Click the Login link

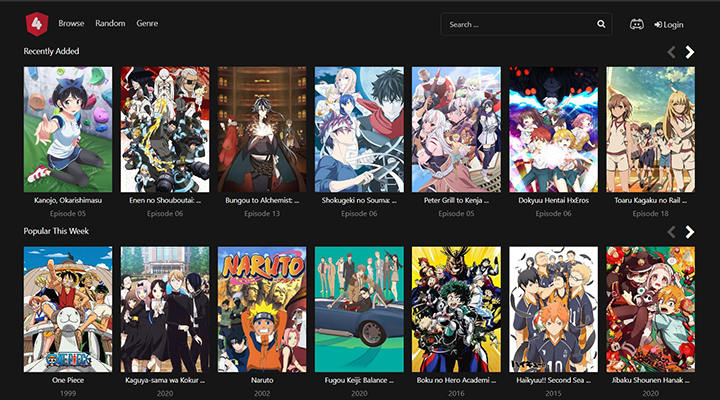669,24
